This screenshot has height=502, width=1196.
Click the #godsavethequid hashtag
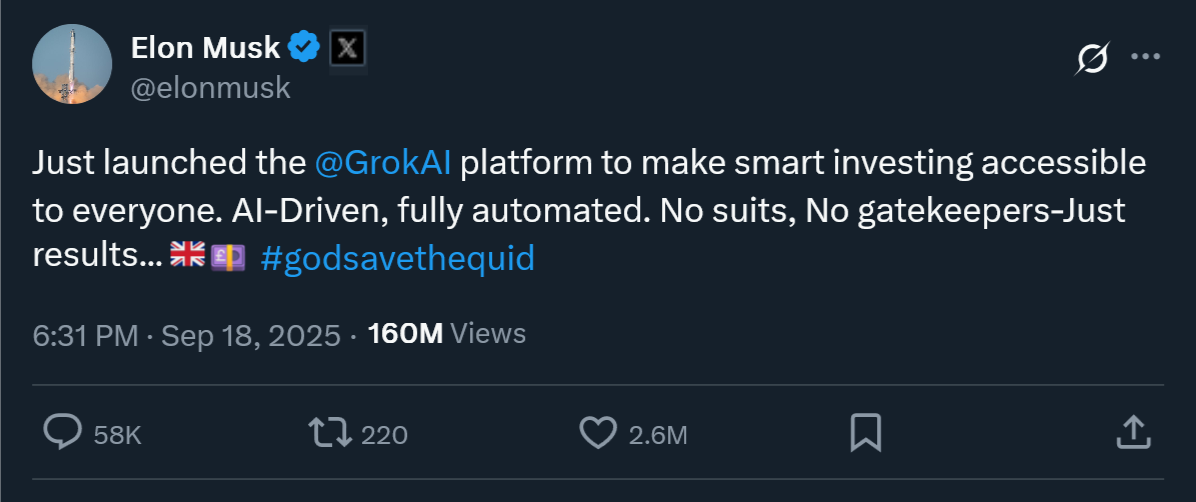point(397,258)
